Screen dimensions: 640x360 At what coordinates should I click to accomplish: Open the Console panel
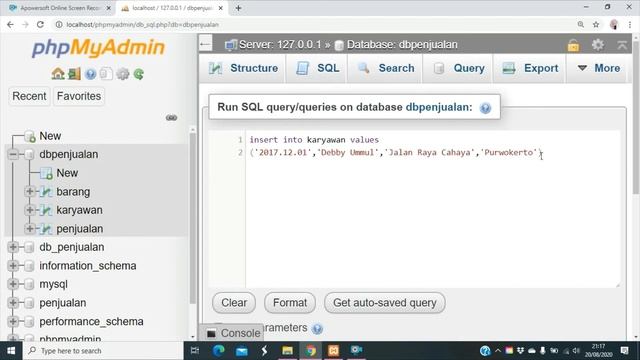(x=233, y=333)
